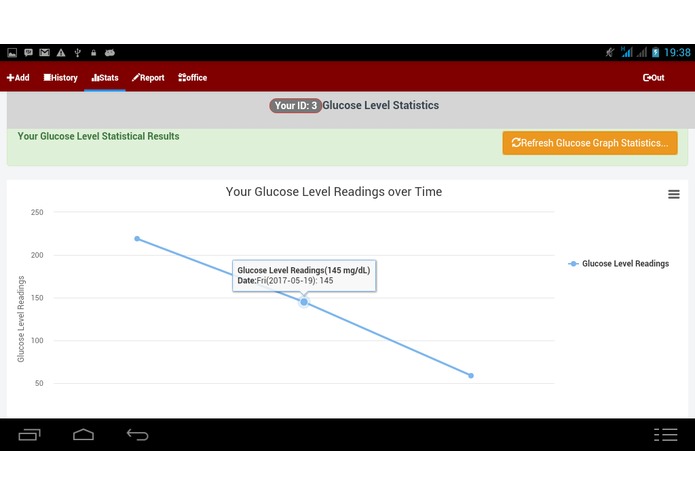Screen dimensions: 695x494
Task: Tap the Android recent apps button
Action: pyautogui.click(x=29, y=435)
